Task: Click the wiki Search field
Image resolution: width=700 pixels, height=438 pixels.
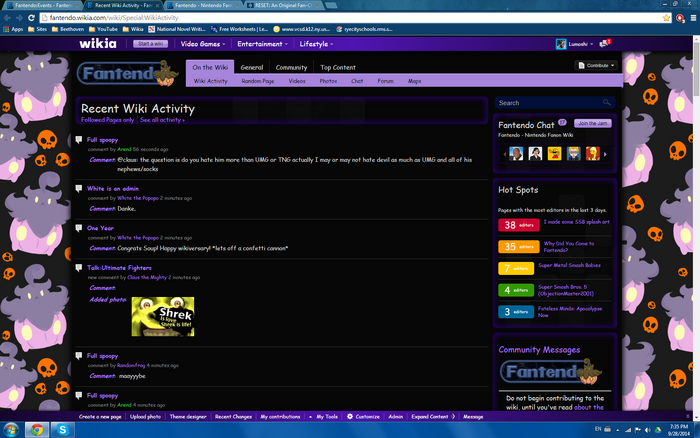Action: point(555,103)
